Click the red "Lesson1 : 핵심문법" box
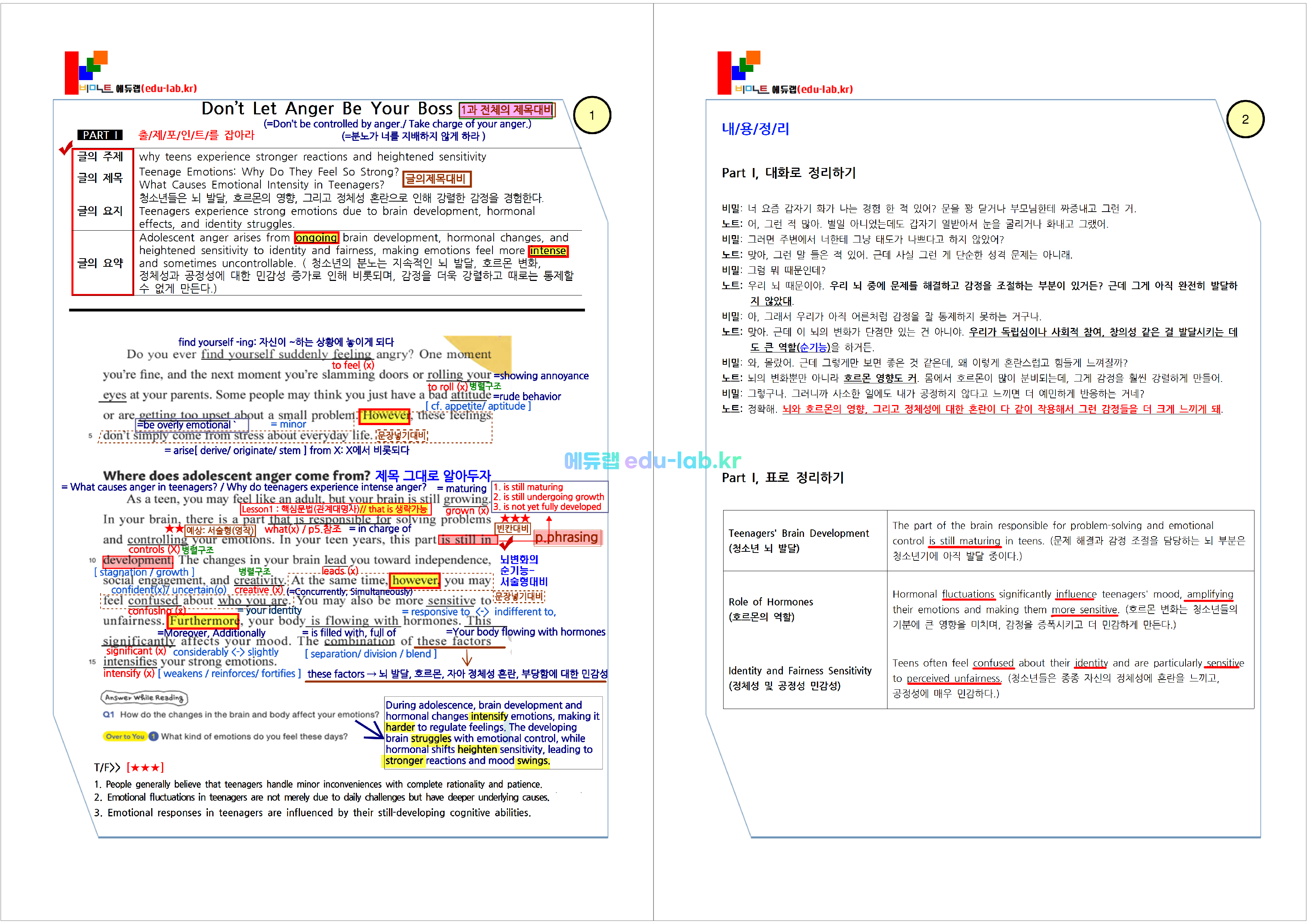This screenshot has height=924, width=1307. [335, 509]
